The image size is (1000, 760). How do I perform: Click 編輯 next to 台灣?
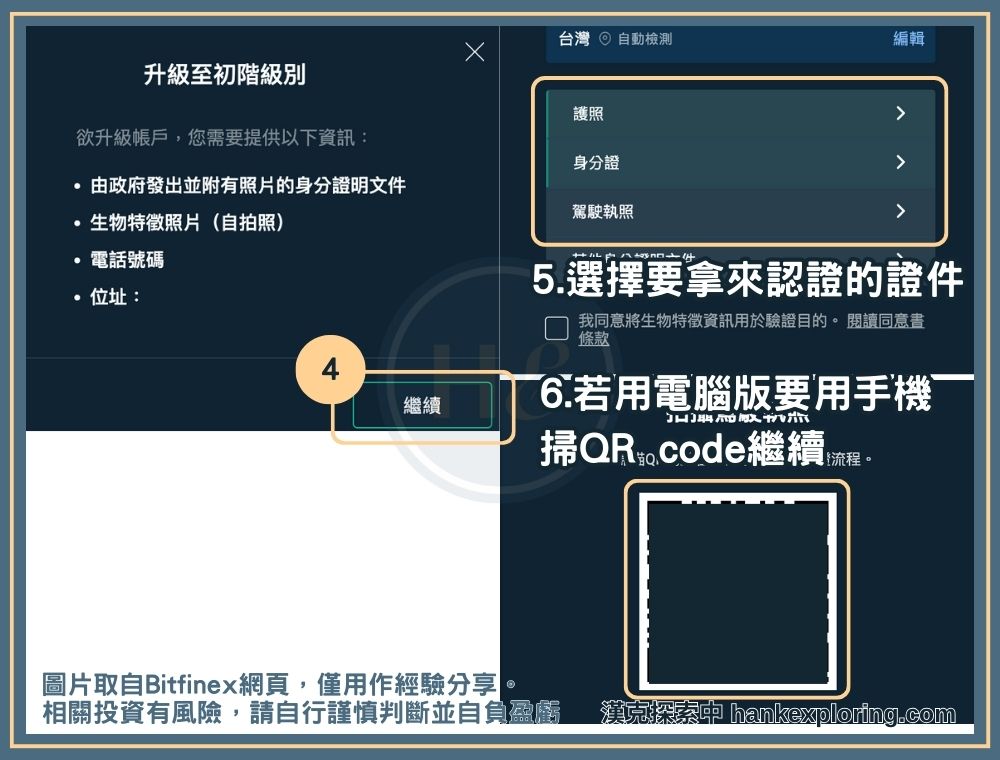pos(909,39)
